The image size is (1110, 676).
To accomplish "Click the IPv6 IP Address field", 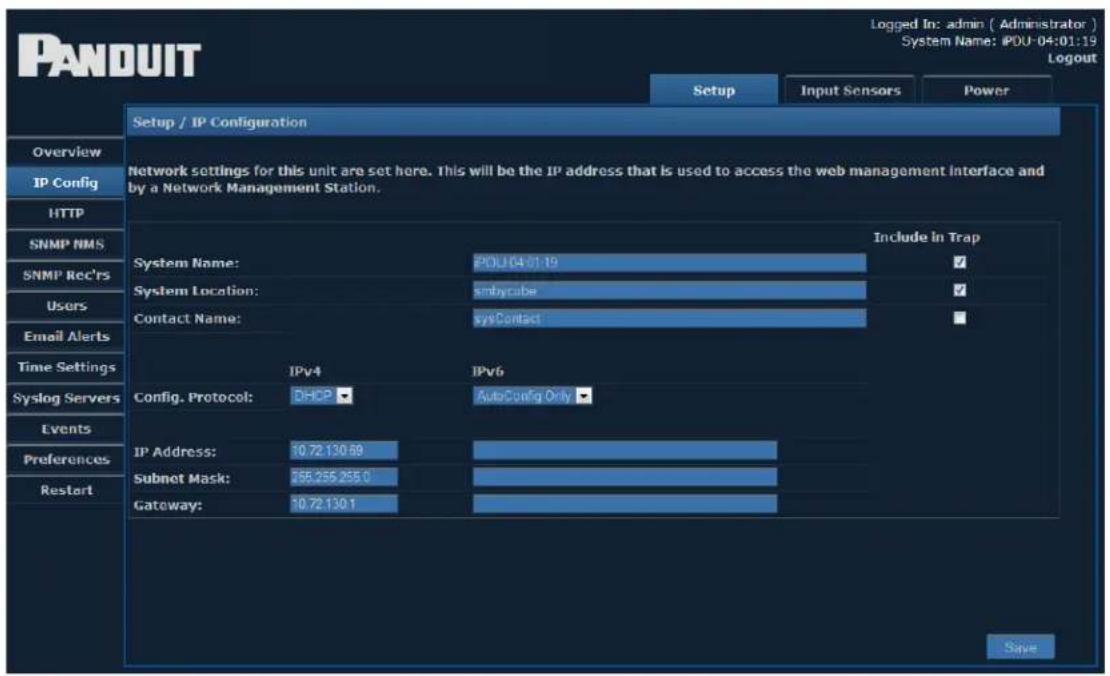I will point(624,450).
